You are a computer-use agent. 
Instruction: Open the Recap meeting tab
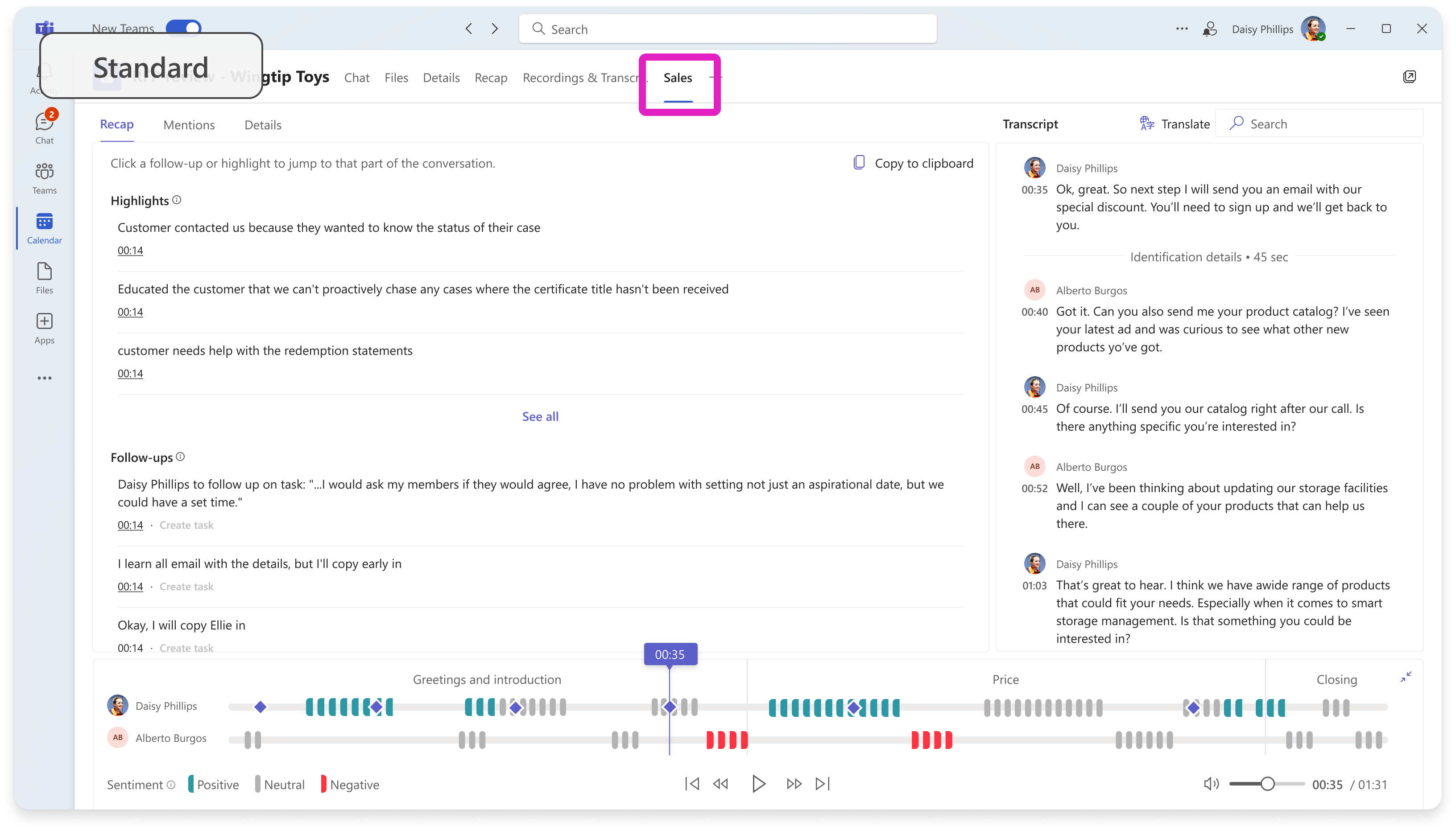coord(491,78)
